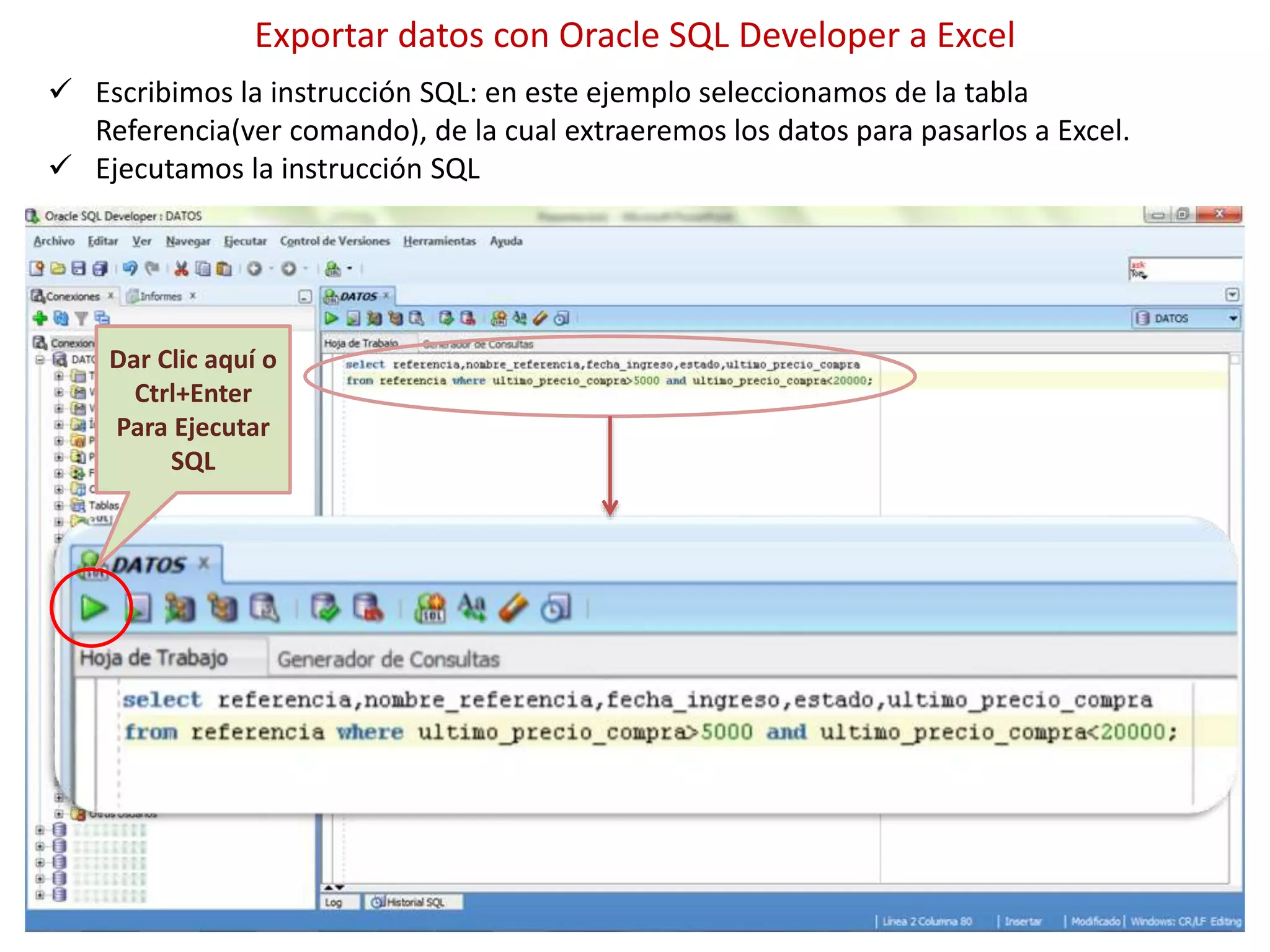Click 'Modificado' in the status bar
This screenshot has height=952, width=1270.
[1096, 922]
